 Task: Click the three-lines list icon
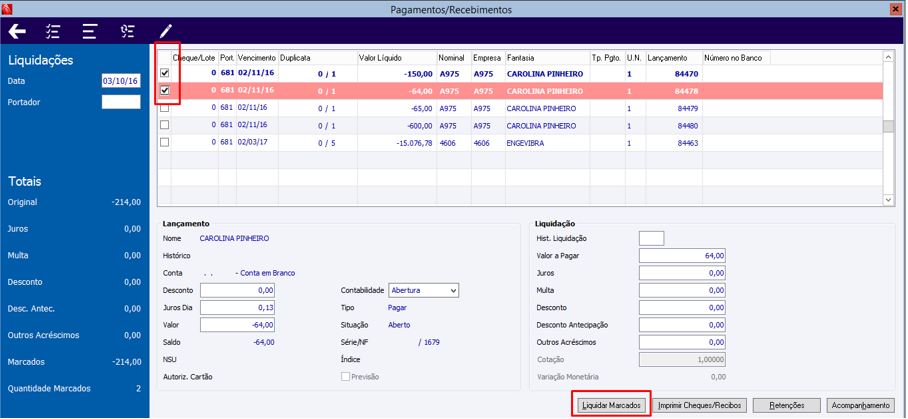[90, 32]
